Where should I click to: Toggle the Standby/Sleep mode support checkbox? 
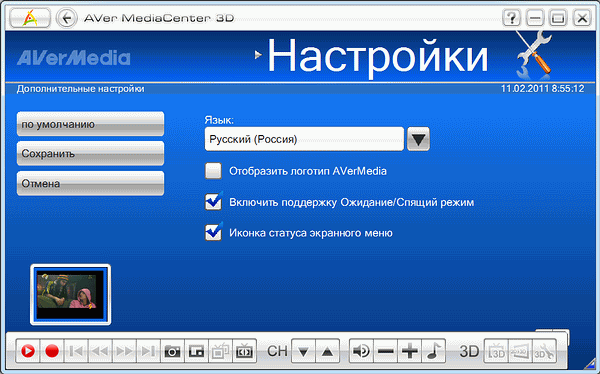[213, 201]
